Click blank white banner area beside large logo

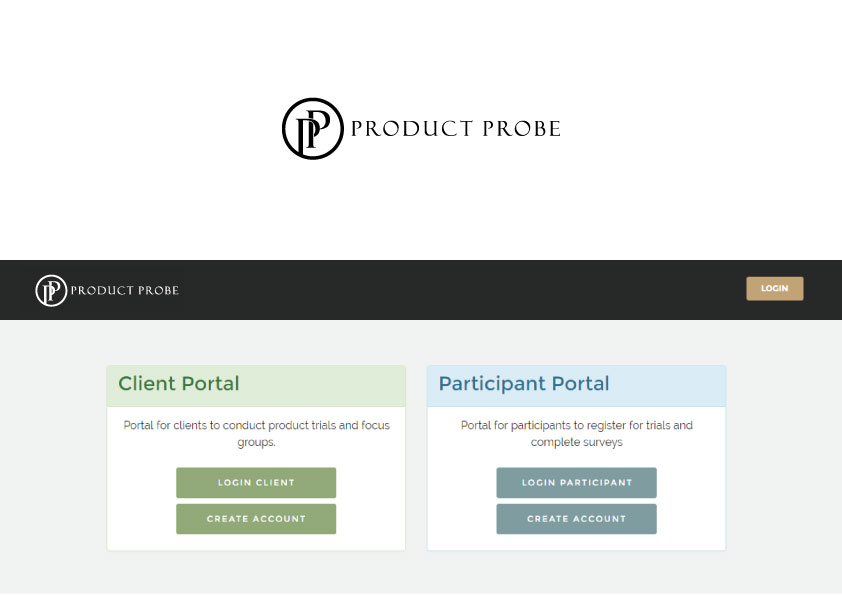click(680, 130)
